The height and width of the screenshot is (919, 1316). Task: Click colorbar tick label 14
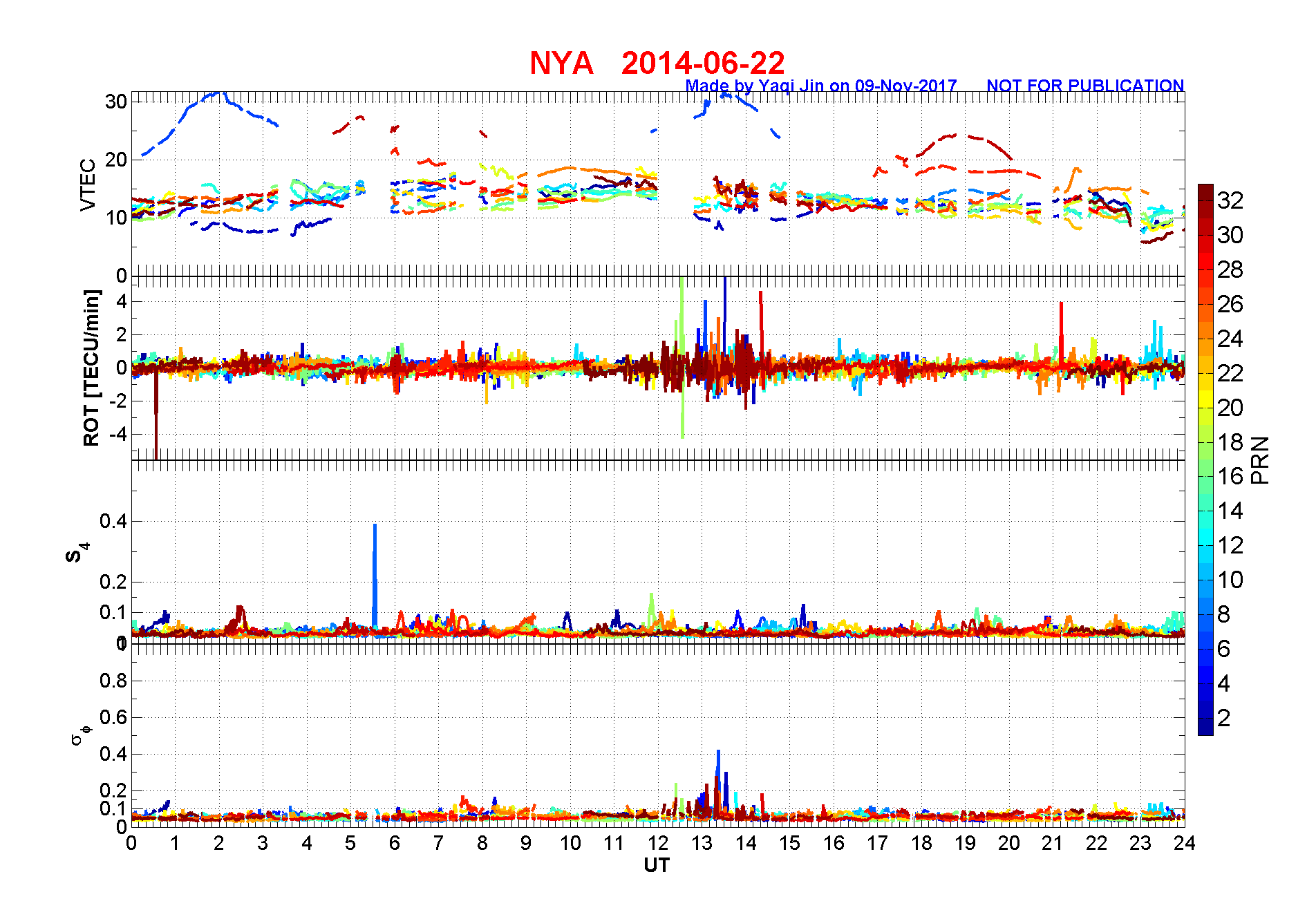(x=1230, y=511)
